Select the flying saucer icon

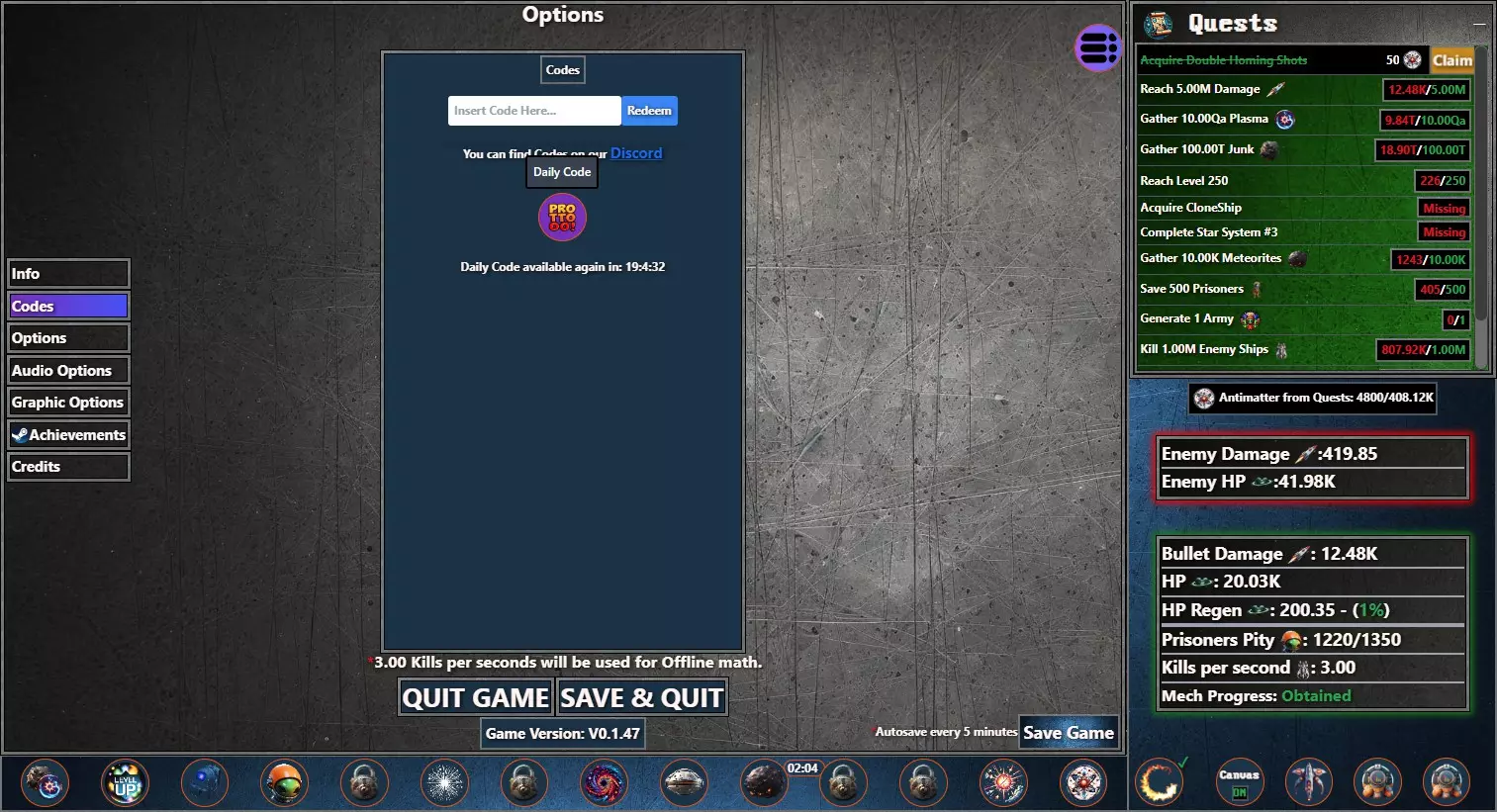point(684,783)
